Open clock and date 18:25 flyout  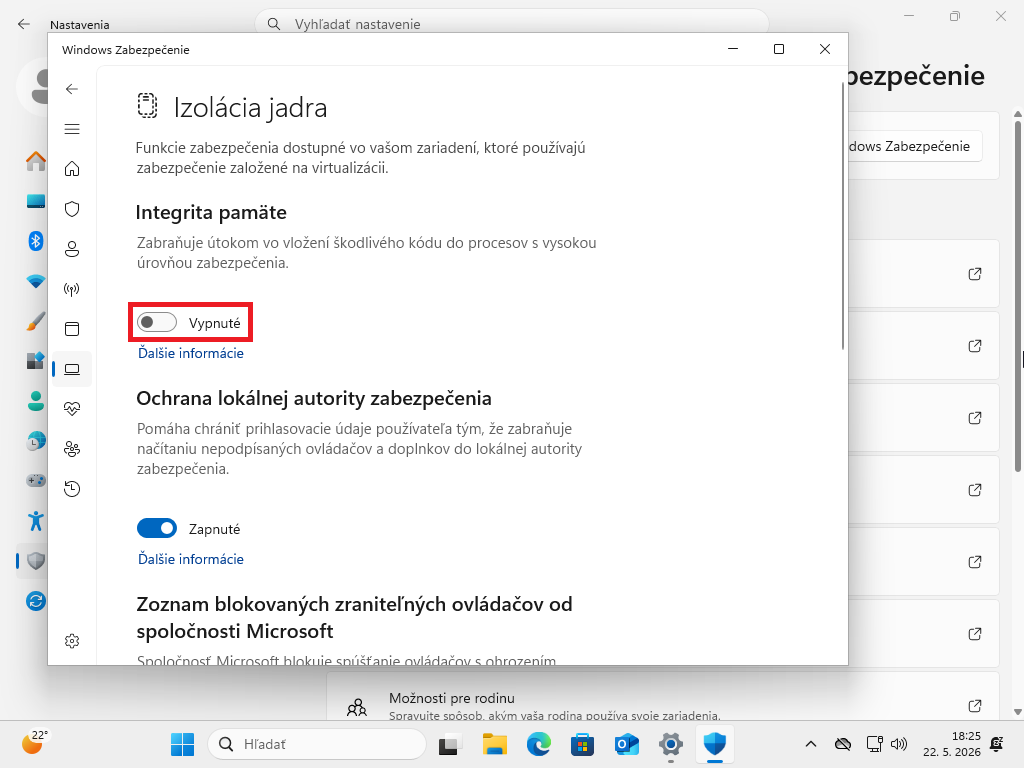click(952, 744)
